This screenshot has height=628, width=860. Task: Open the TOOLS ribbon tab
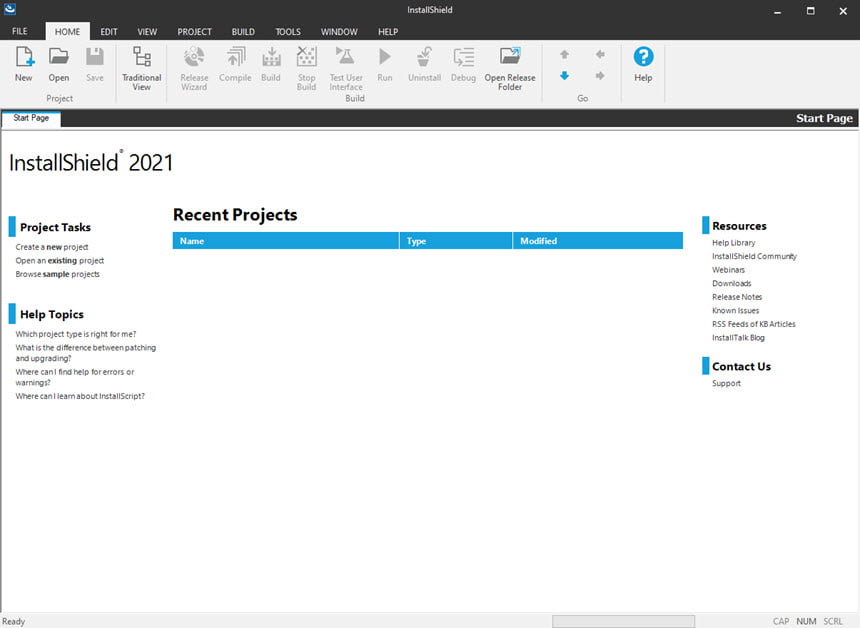[x=288, y=31]
